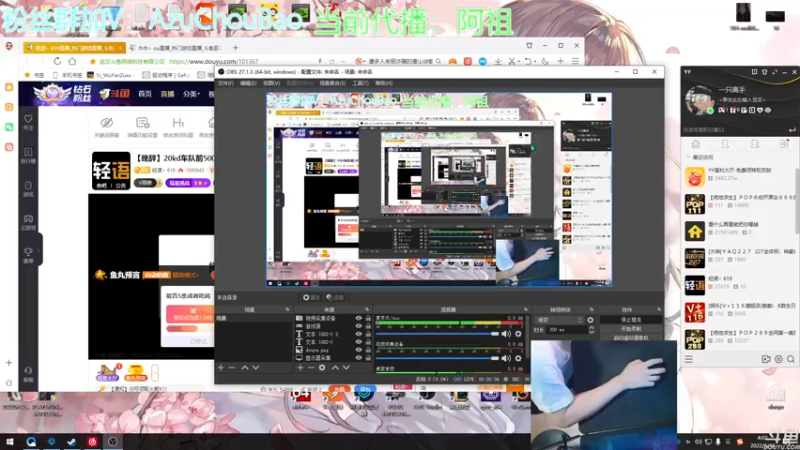Move selected source up in OBS list
This screenshot has height=450, width=800.
pyautogui.click(x=335, y=367)
